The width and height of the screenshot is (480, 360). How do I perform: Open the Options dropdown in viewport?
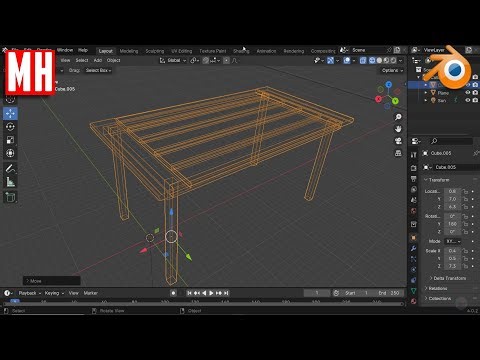tap(392, 70)
